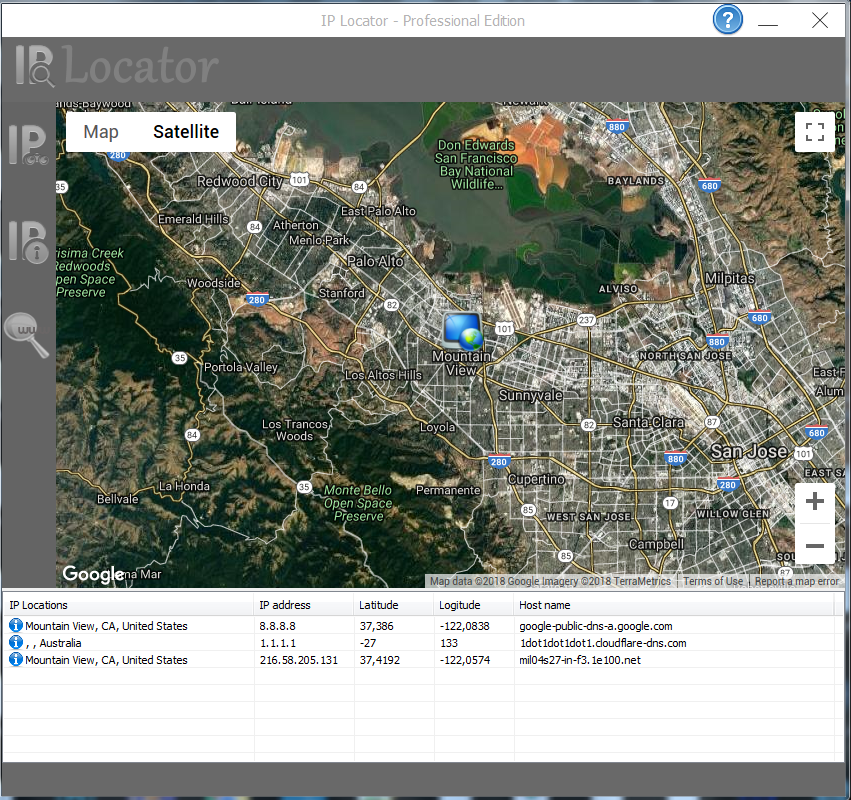Sort by IP address column header
This screenshot has width=851, height=800.
(303, 605)
